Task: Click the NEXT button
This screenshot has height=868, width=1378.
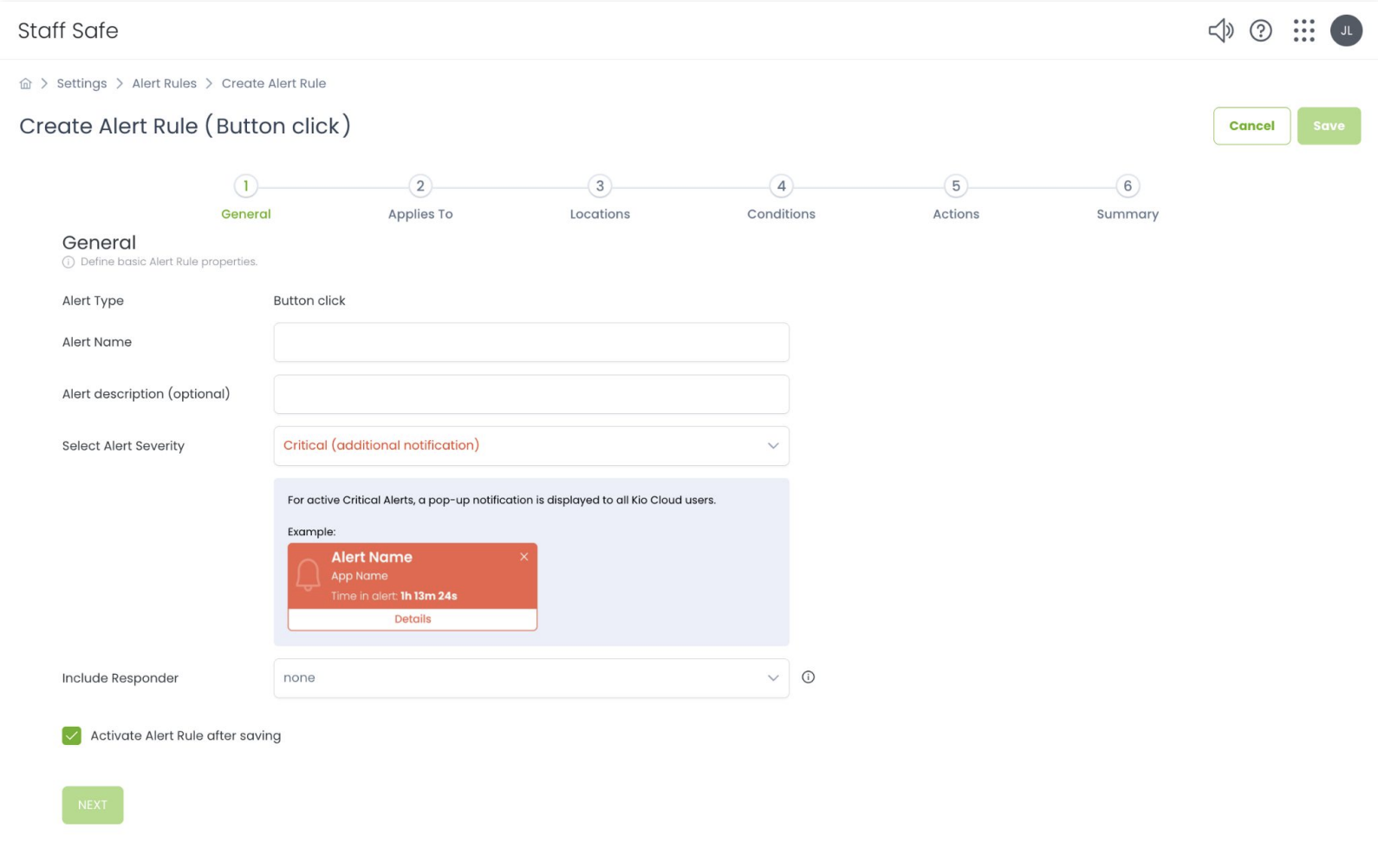Action: coord(93,805)
